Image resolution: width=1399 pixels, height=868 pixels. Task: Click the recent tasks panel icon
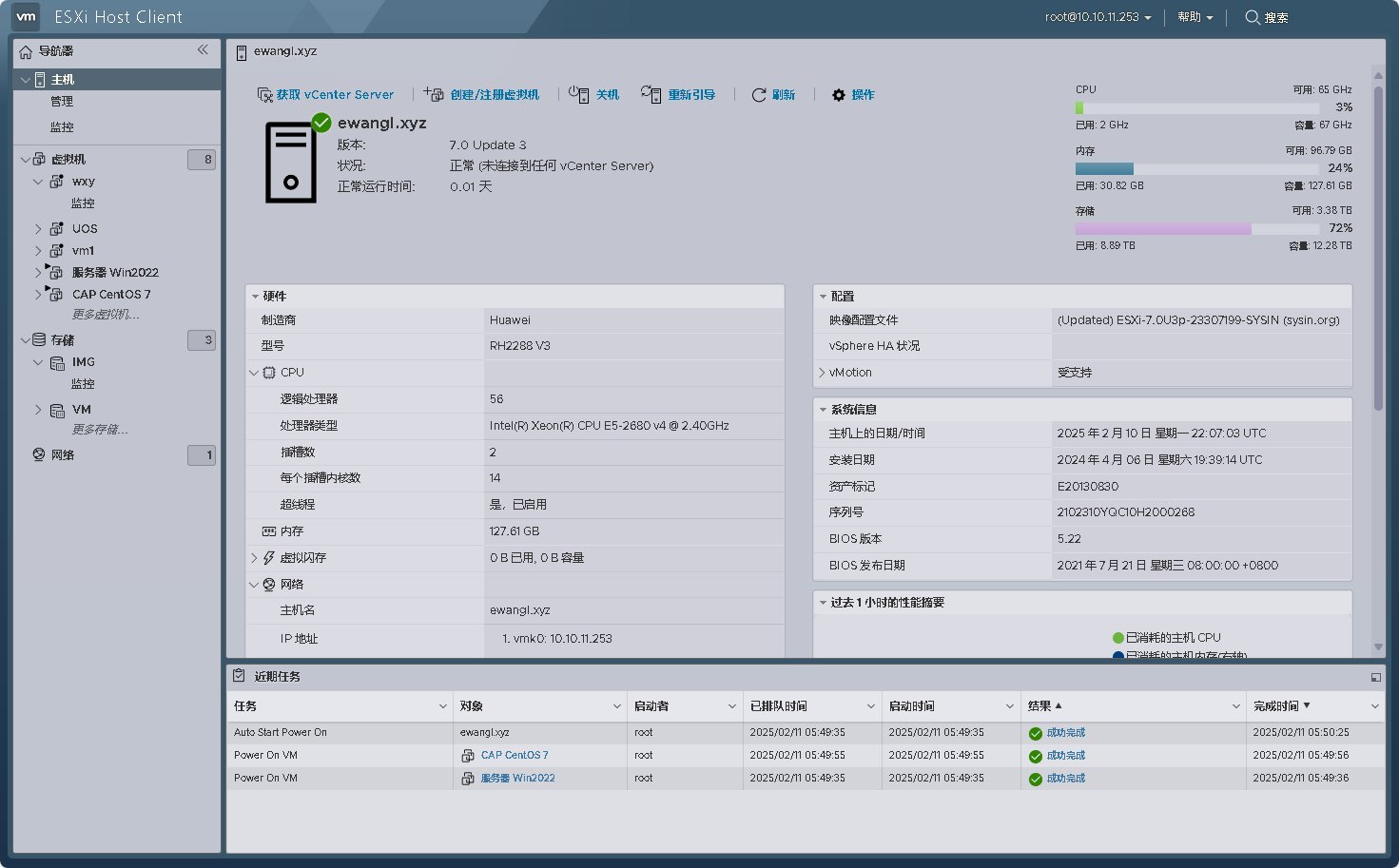(x=239, y=676)
